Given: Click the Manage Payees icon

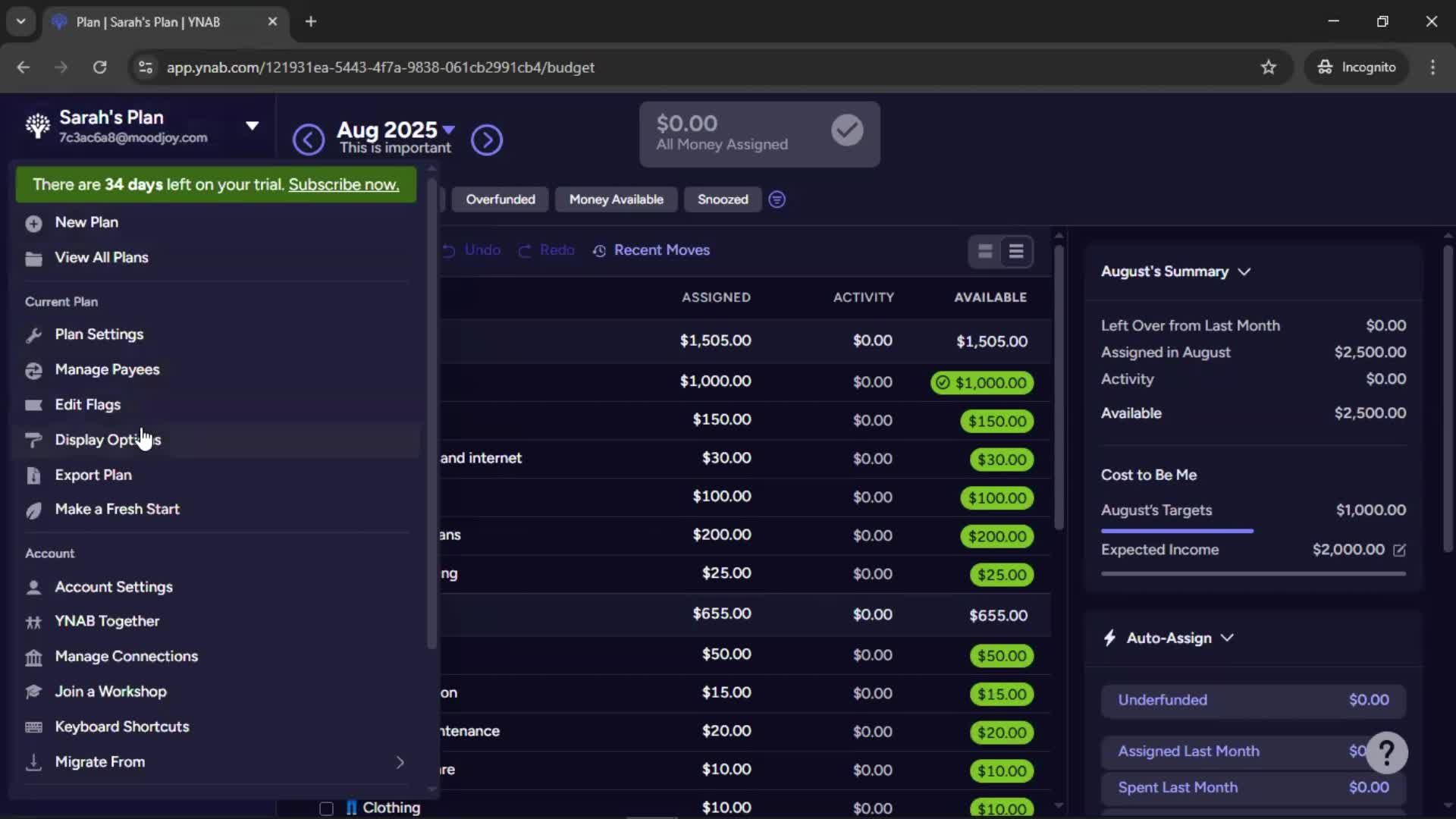Looking at the screenshot, I should (x=33, y=370).
